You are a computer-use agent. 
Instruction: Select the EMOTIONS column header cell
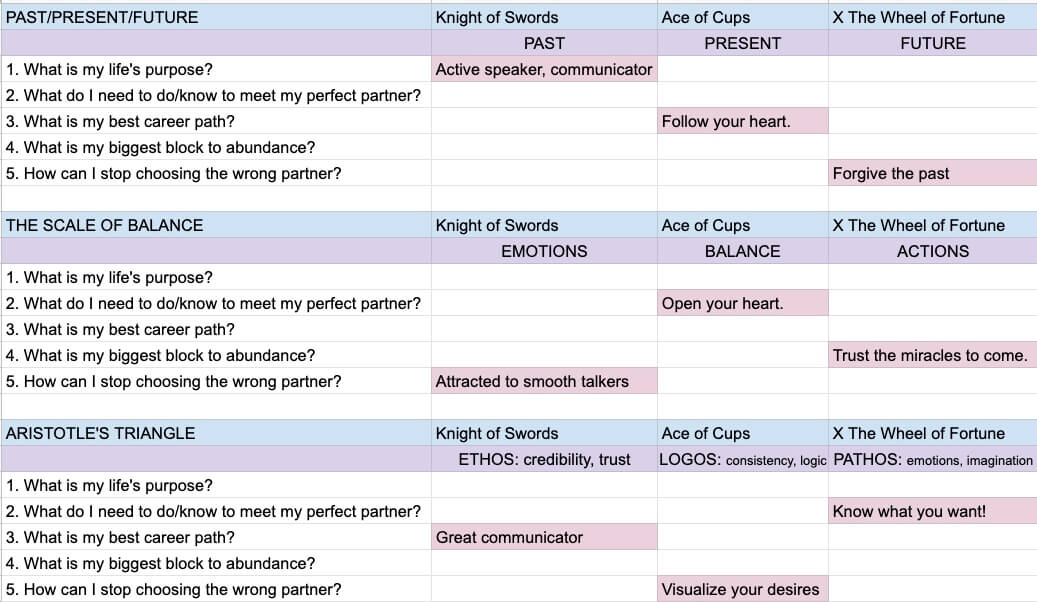tap(544, 251)
